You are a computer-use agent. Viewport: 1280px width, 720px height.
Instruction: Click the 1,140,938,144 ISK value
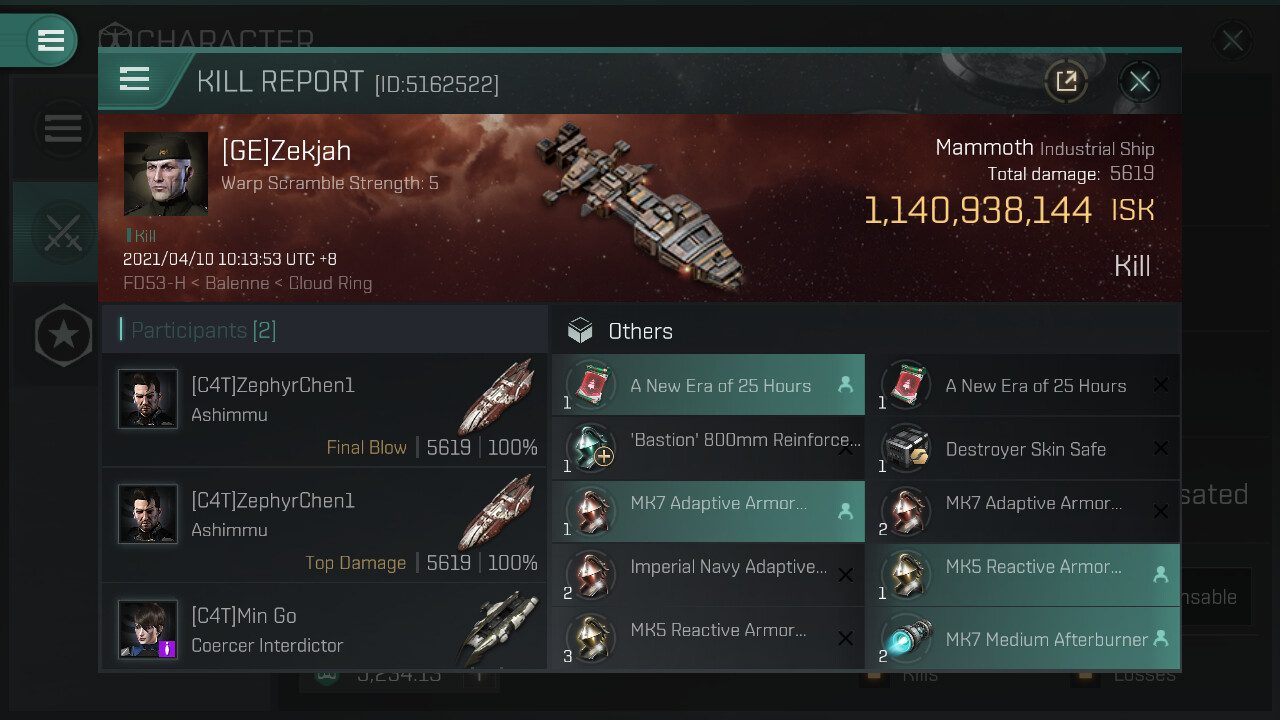(x=1008, y=211)
